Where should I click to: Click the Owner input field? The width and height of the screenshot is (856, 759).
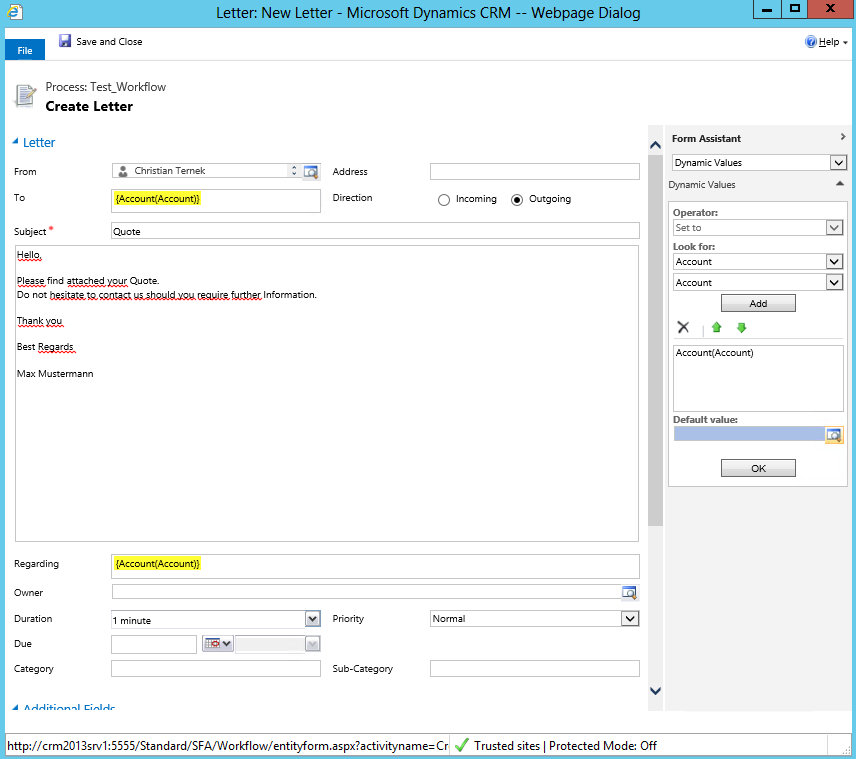(366, 592)
